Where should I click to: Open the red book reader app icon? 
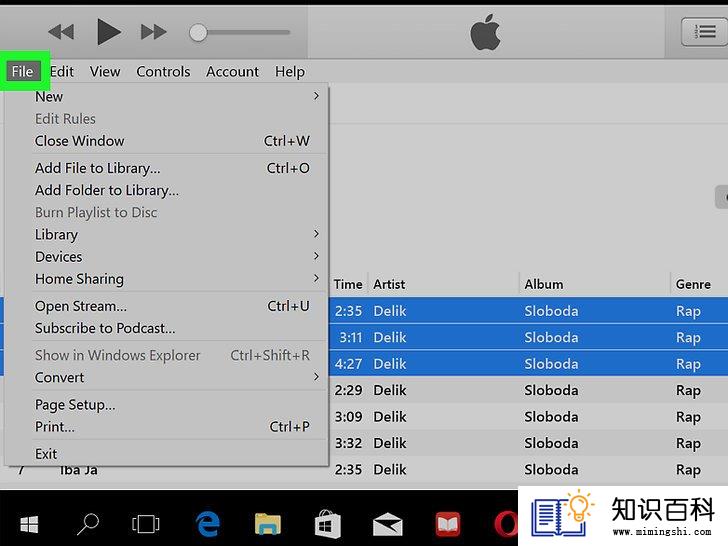[448, 525]
